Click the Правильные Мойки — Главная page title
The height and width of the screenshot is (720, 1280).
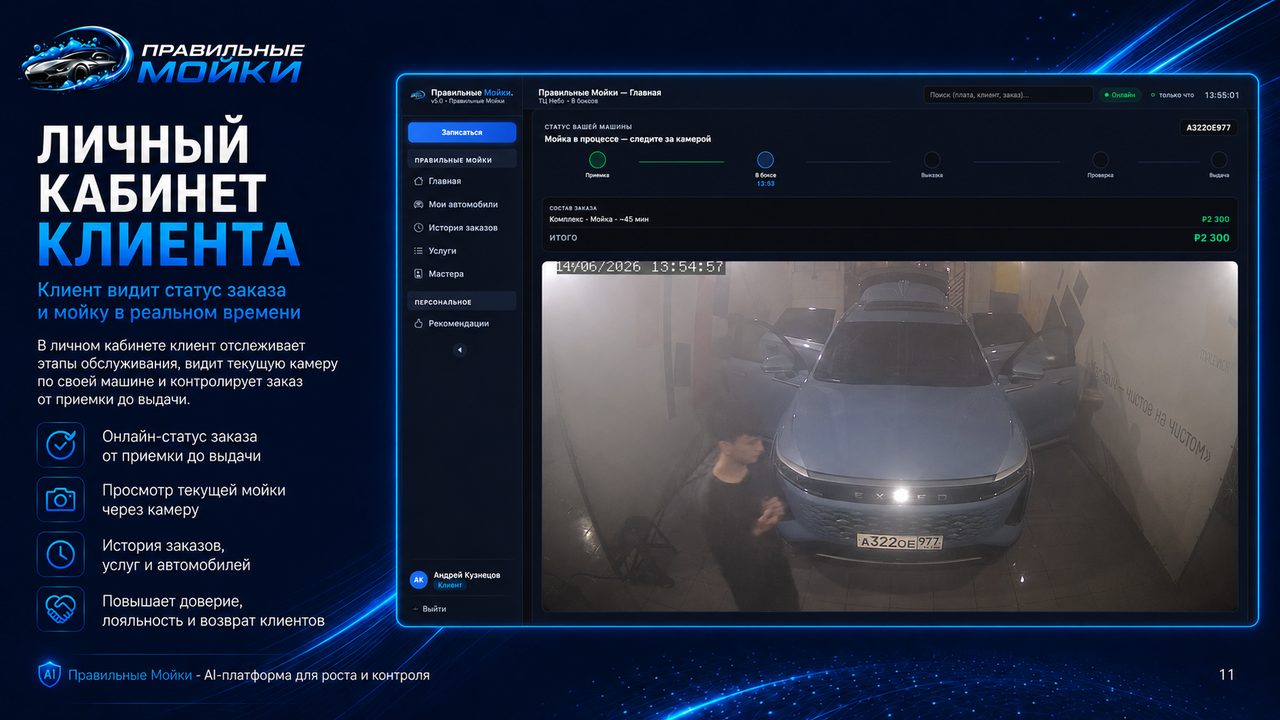click(599, 92)
